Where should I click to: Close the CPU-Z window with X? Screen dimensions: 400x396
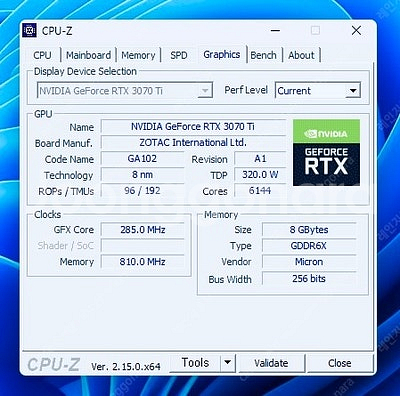pos(356,31)
